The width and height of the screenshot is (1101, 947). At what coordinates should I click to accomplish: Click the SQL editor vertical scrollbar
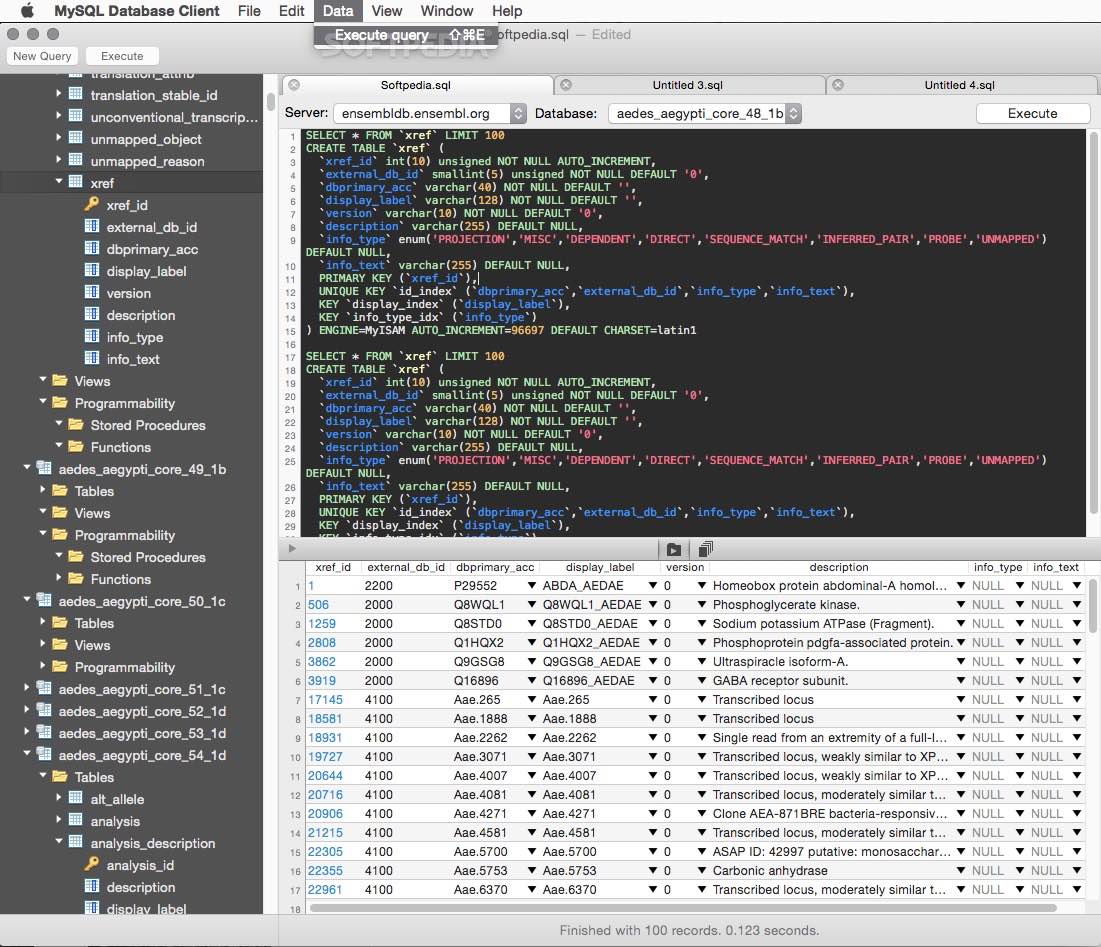click(x=1093, y=323)
